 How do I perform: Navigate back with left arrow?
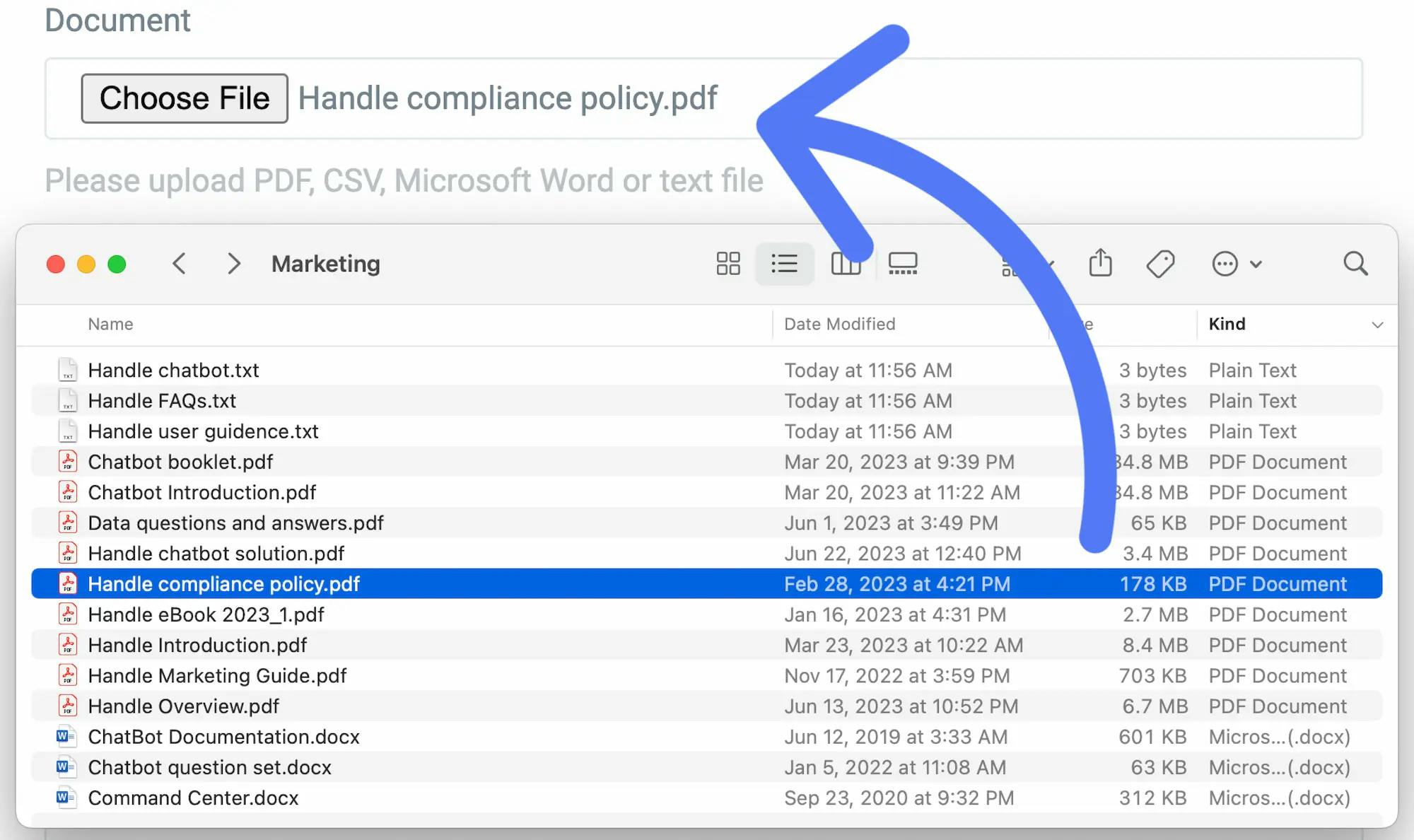coord(179,263)
